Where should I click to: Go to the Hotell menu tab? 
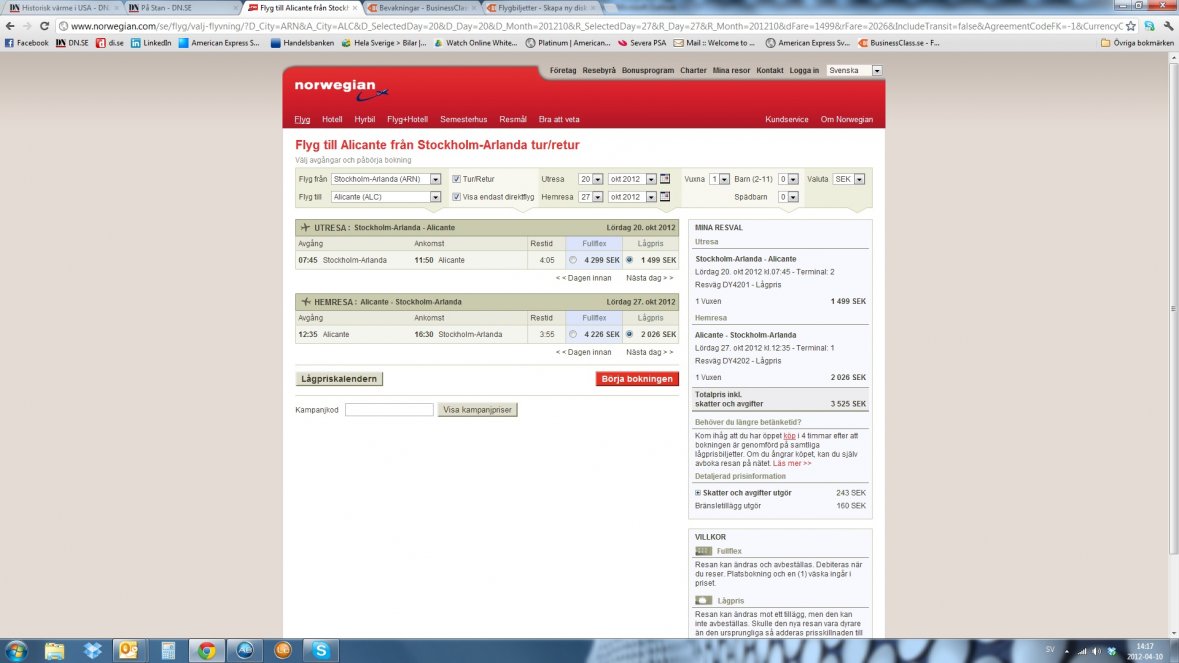pyautogui.click(x=332, y=119)
